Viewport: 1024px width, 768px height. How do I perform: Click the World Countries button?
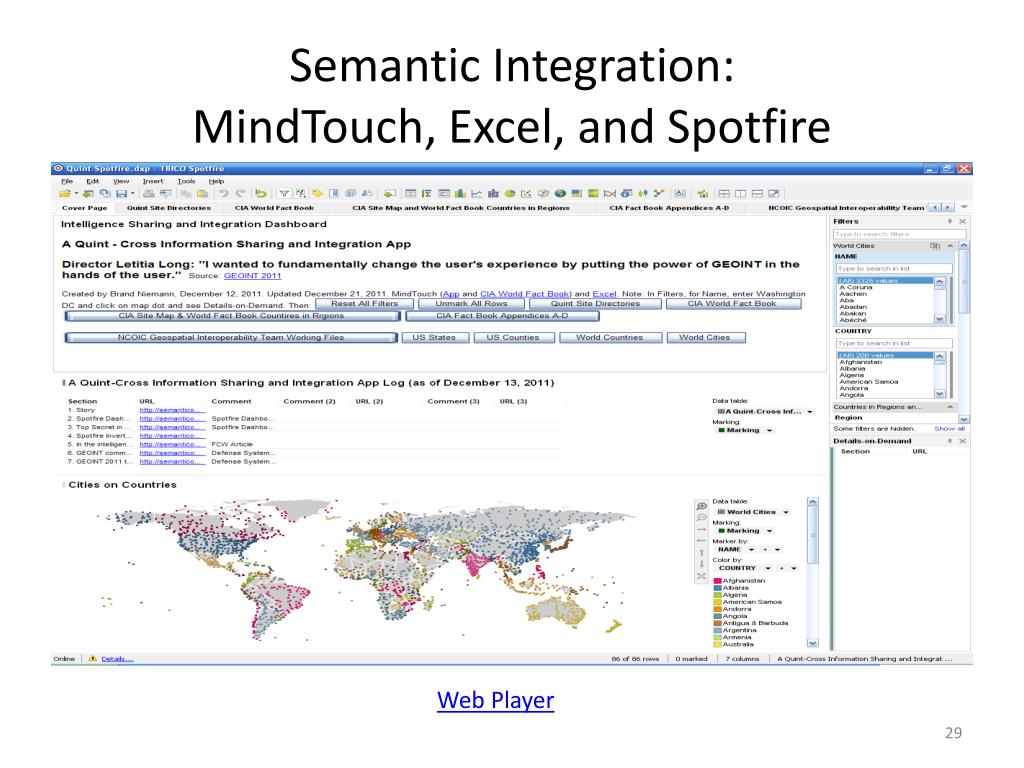click(609, 338)
